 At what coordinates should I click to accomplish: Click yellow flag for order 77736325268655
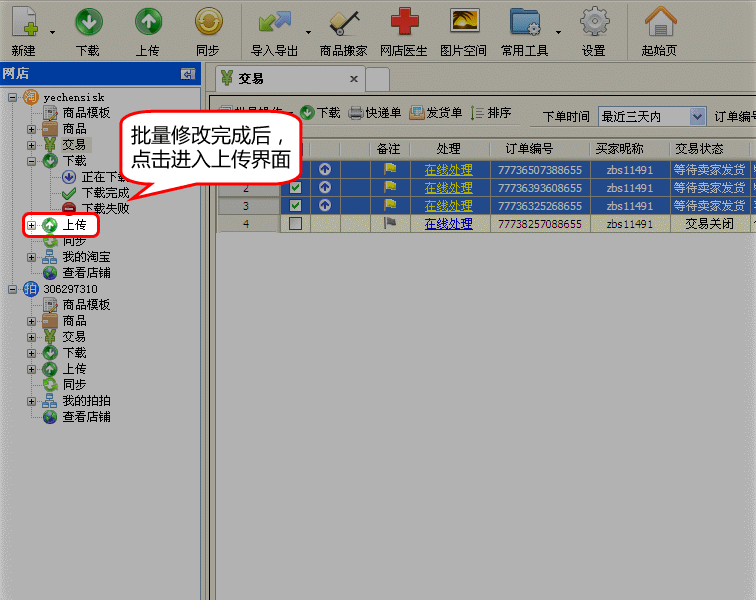(390, 205)
